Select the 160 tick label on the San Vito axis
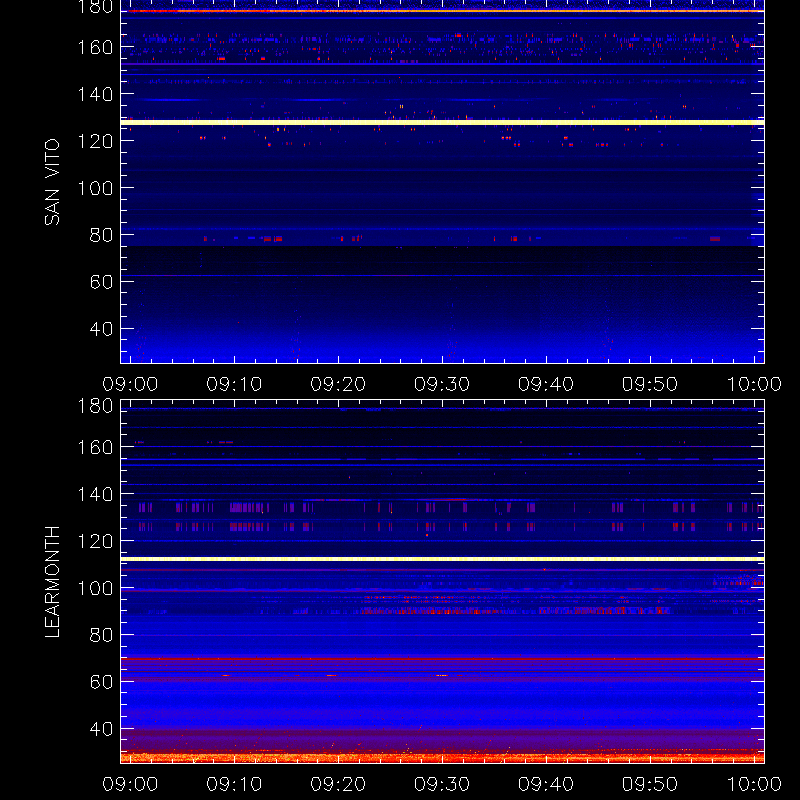 point(95,47)
